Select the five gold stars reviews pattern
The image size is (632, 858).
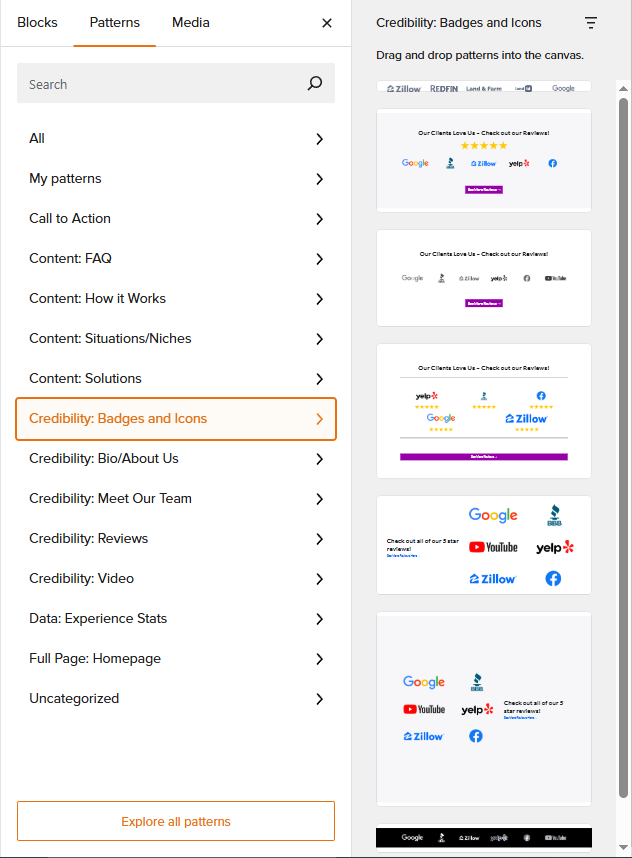click(484, 160)
